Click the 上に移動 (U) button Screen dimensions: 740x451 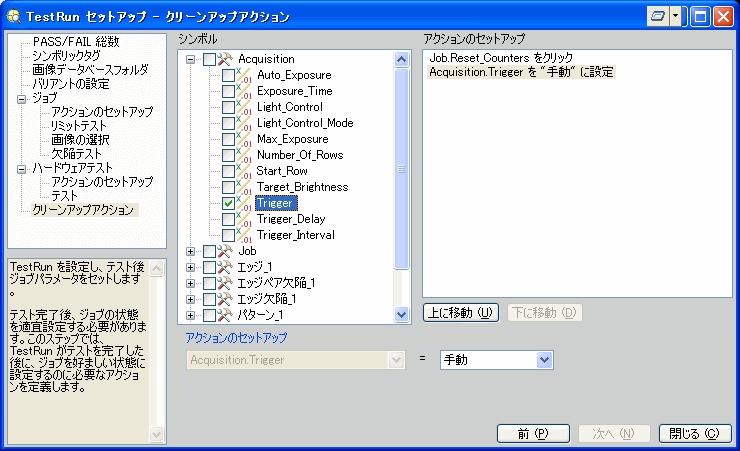(460, 312)
